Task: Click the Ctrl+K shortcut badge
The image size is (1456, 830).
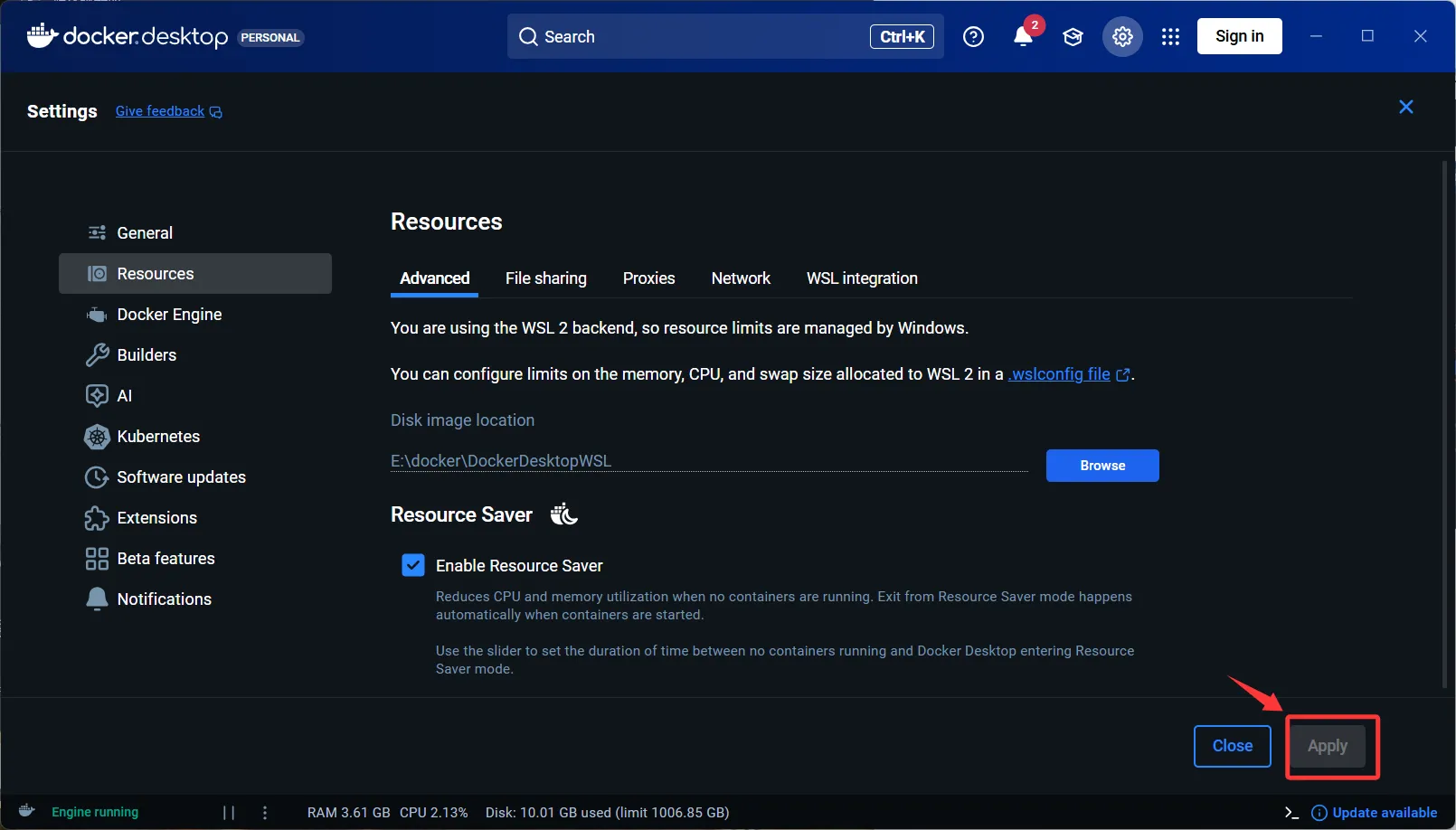Action: (902, 36)
